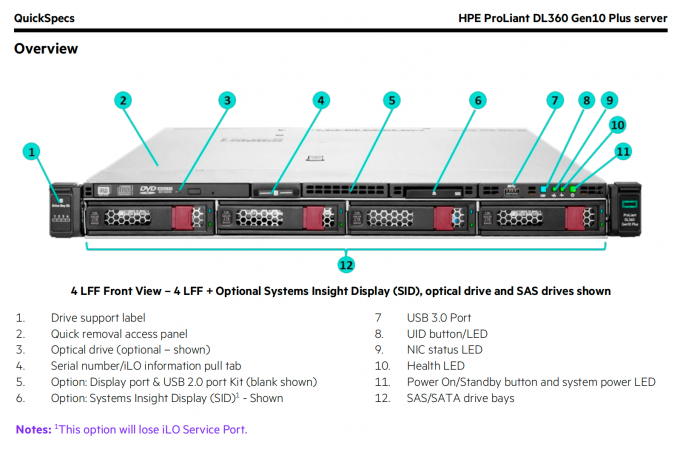Click callout circle number 10
Image resolution: width=680 pixels, height=456 pixels.
click(618, 125)
